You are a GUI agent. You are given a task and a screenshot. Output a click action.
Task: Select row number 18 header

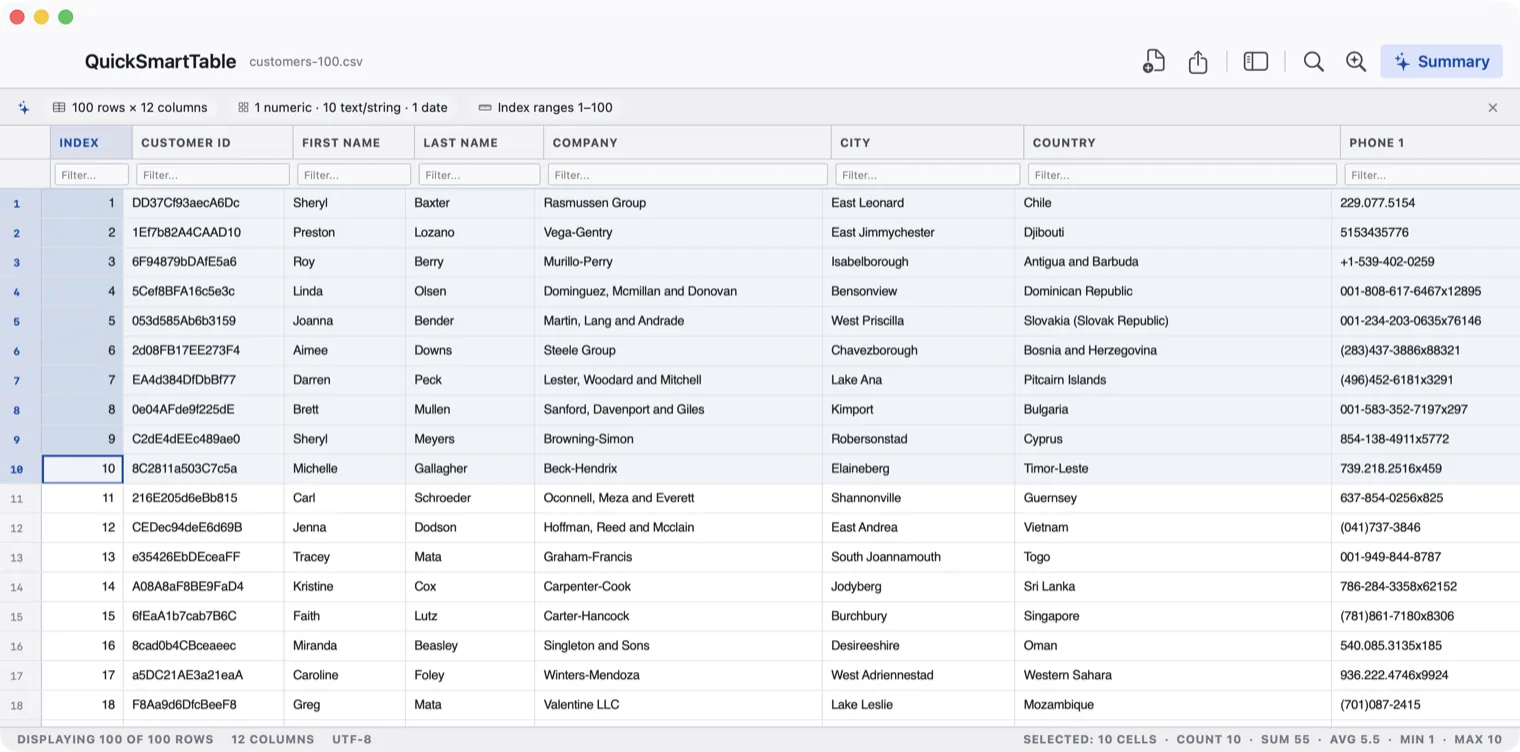(20, 704)
